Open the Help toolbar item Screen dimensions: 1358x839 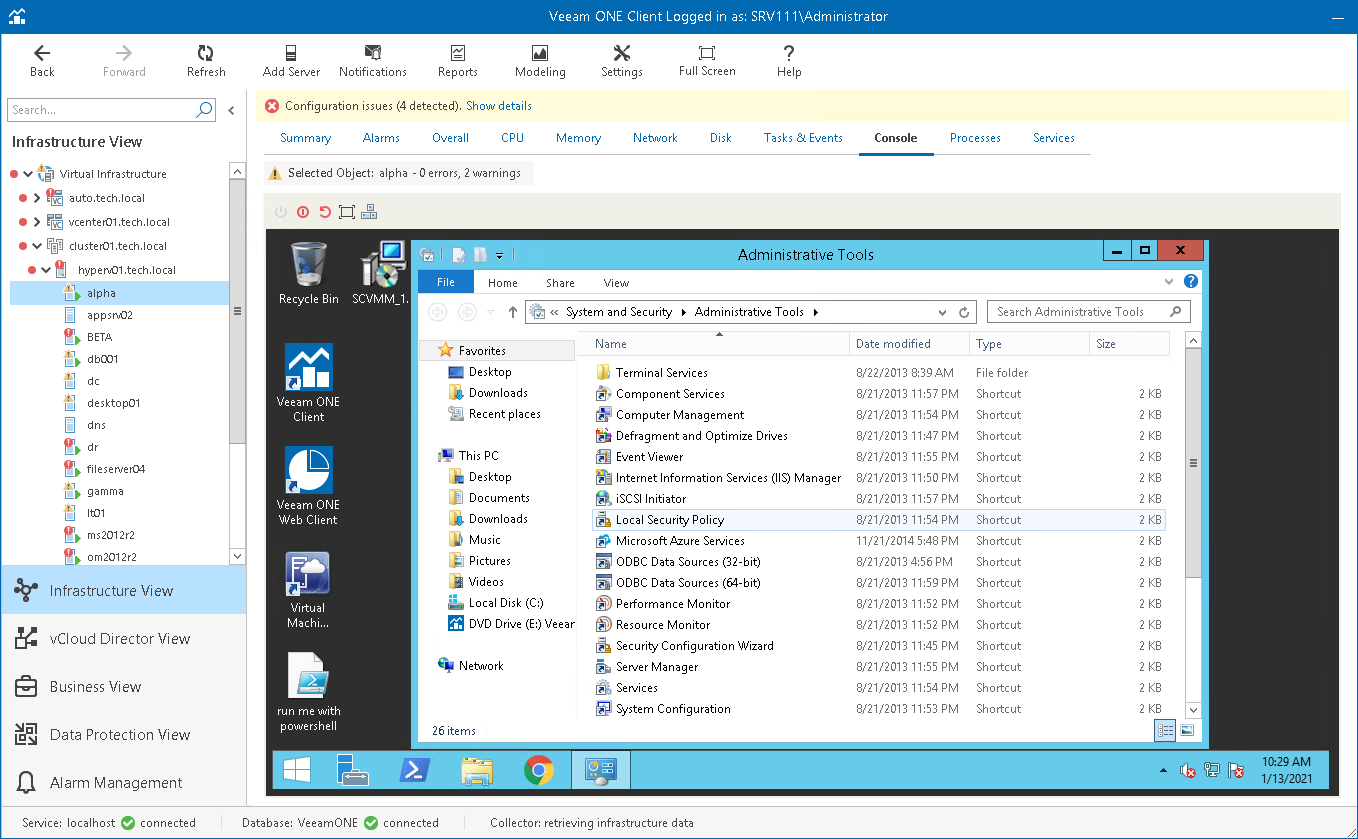789,60
